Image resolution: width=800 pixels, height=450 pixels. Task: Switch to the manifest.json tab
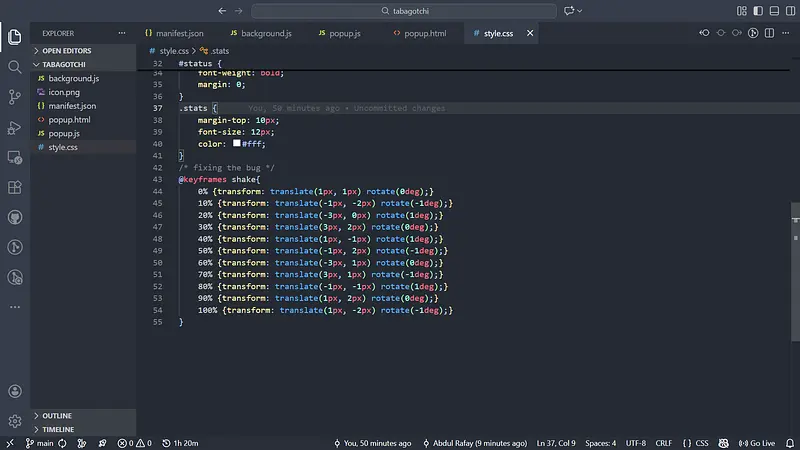pyautogui.click(x=179, y=33)
